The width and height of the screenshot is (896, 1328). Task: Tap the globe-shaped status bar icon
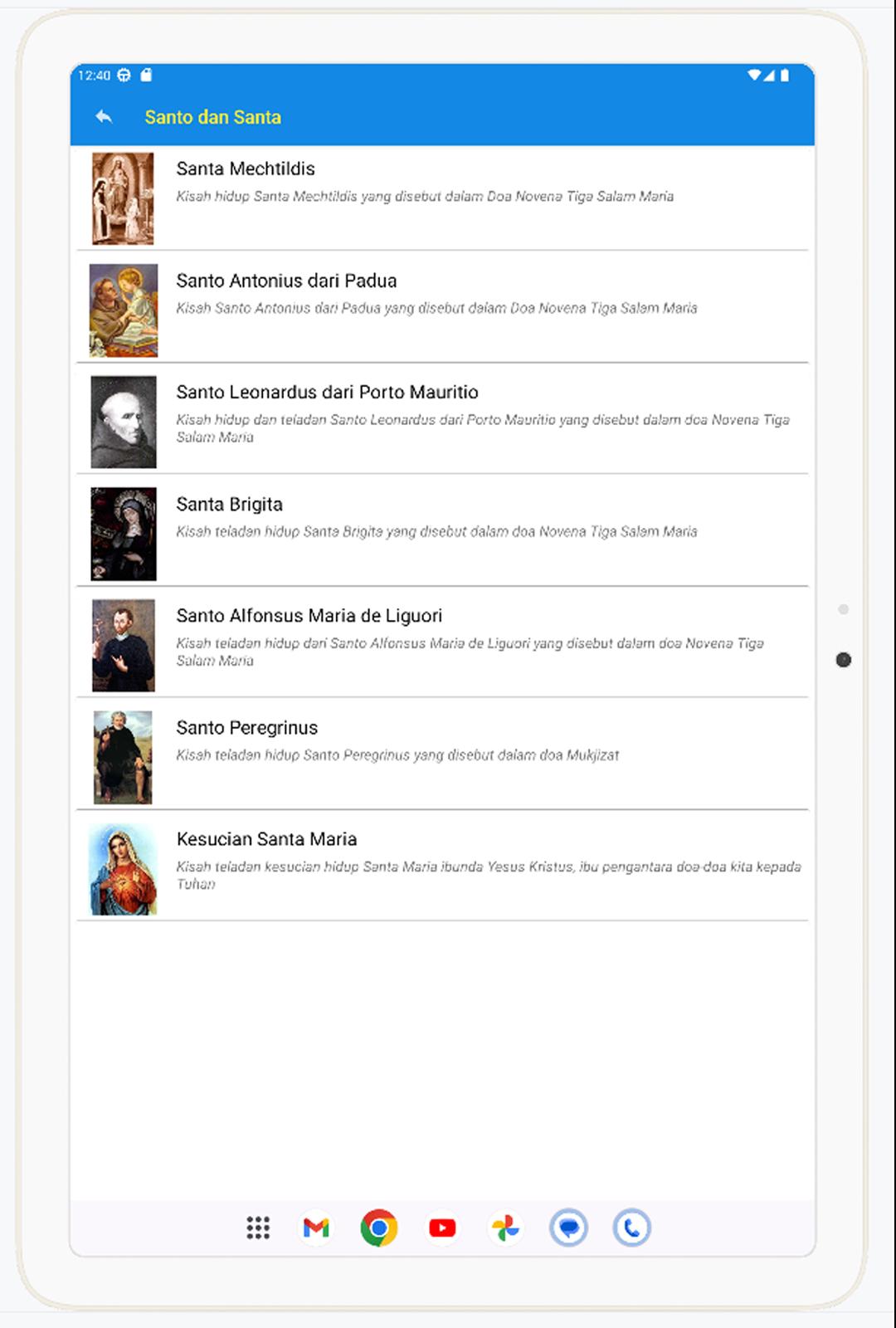coord(124,75)
